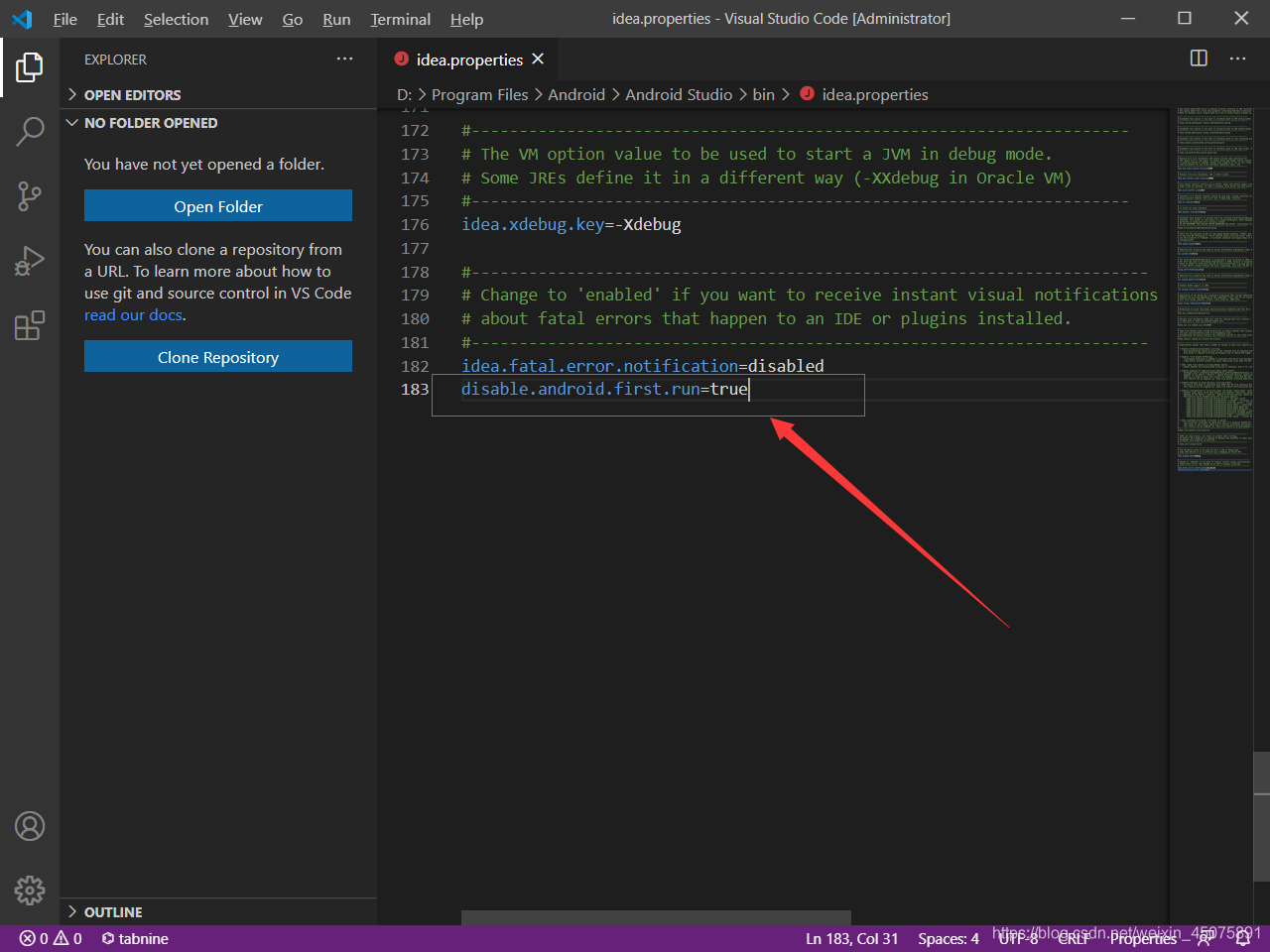Open notifications bell in status bar
The image size is (1270, 952).
coord(1242,939)
